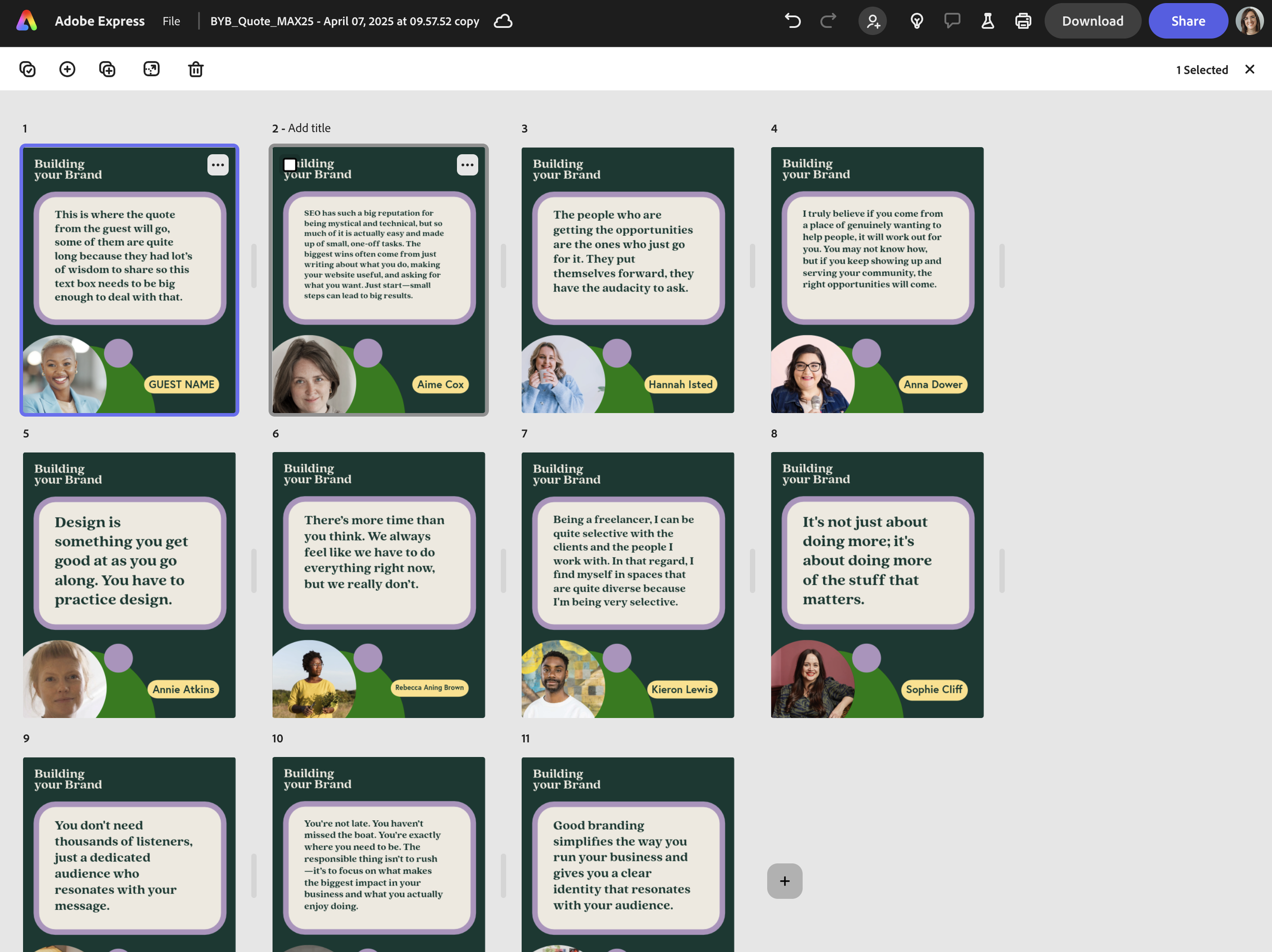Screen dimensions: 1272x952
Task: Click the Add title field for page 2
Action: click(309, 128)
